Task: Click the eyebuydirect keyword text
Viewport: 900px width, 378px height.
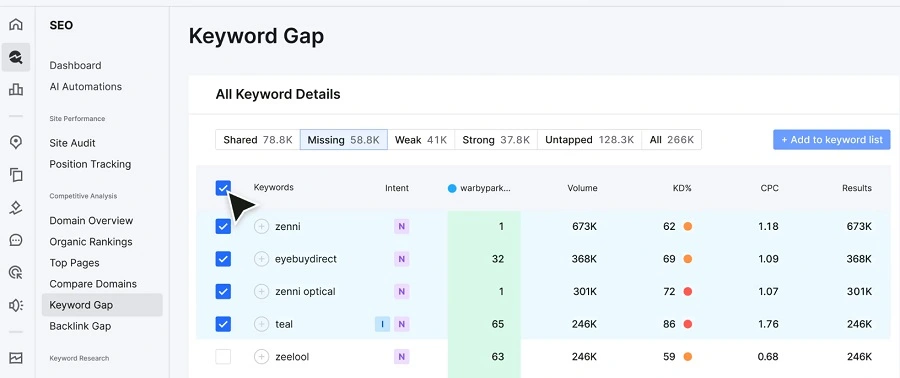Action: pos(306,259)
